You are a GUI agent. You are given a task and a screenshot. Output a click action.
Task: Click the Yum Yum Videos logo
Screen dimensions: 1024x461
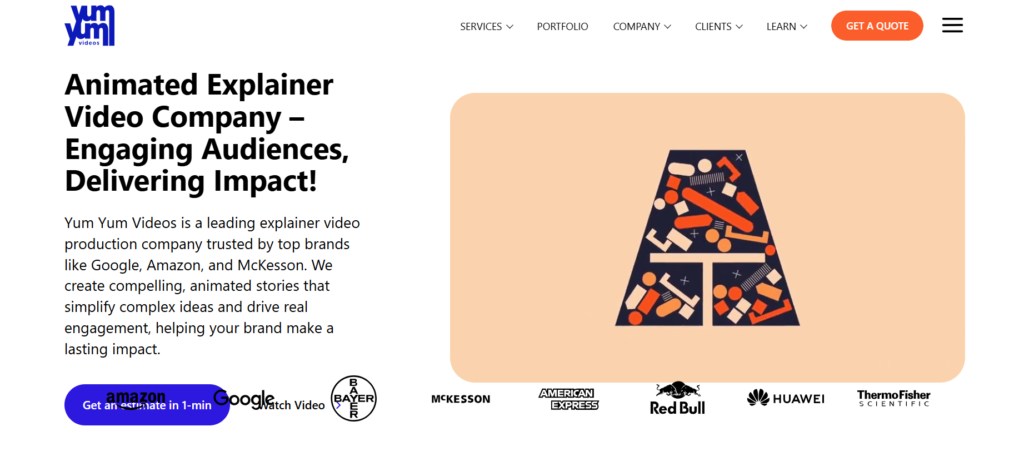89,25
